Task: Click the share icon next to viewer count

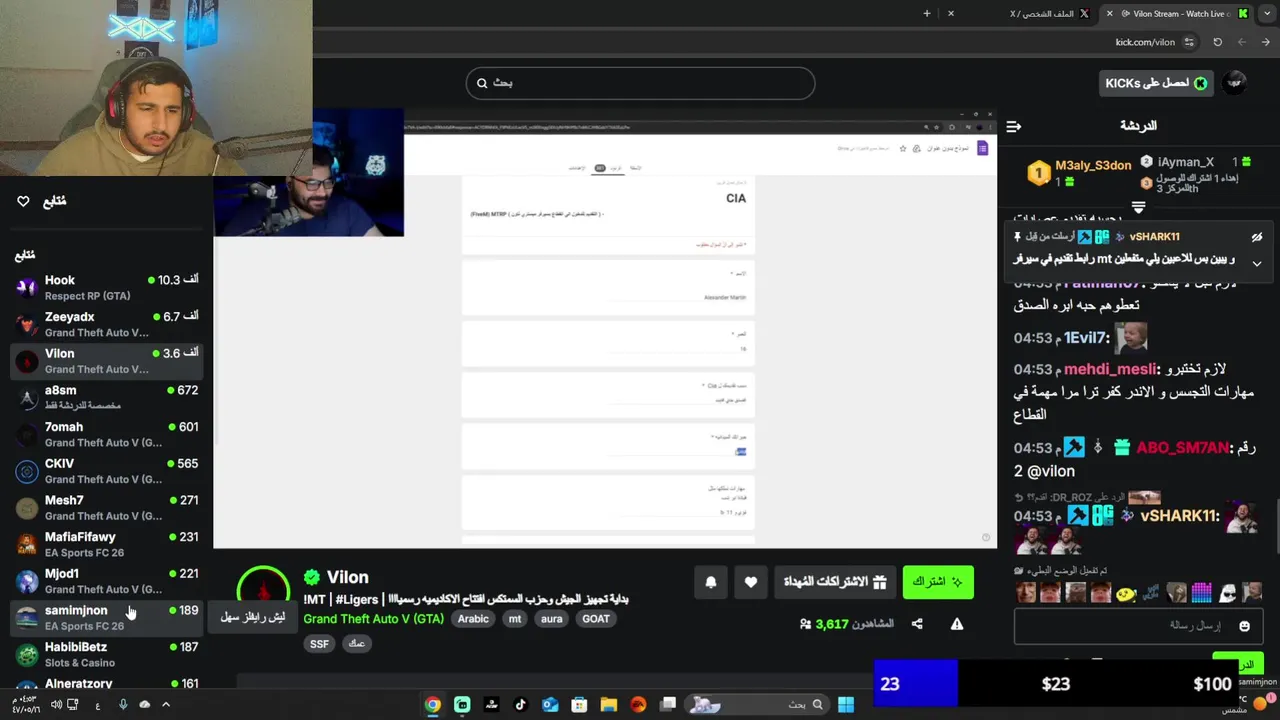Action: point(917,624)
